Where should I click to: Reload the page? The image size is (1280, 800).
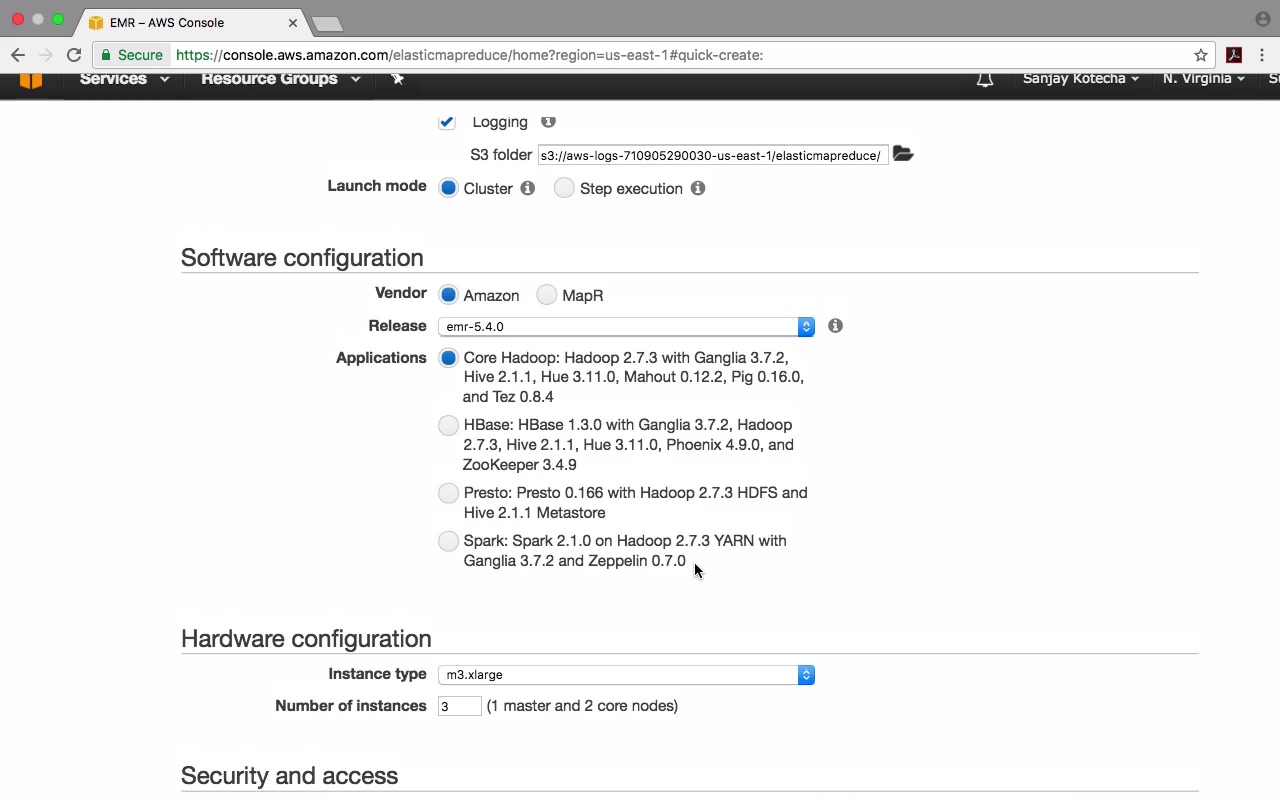coord(74,55)
